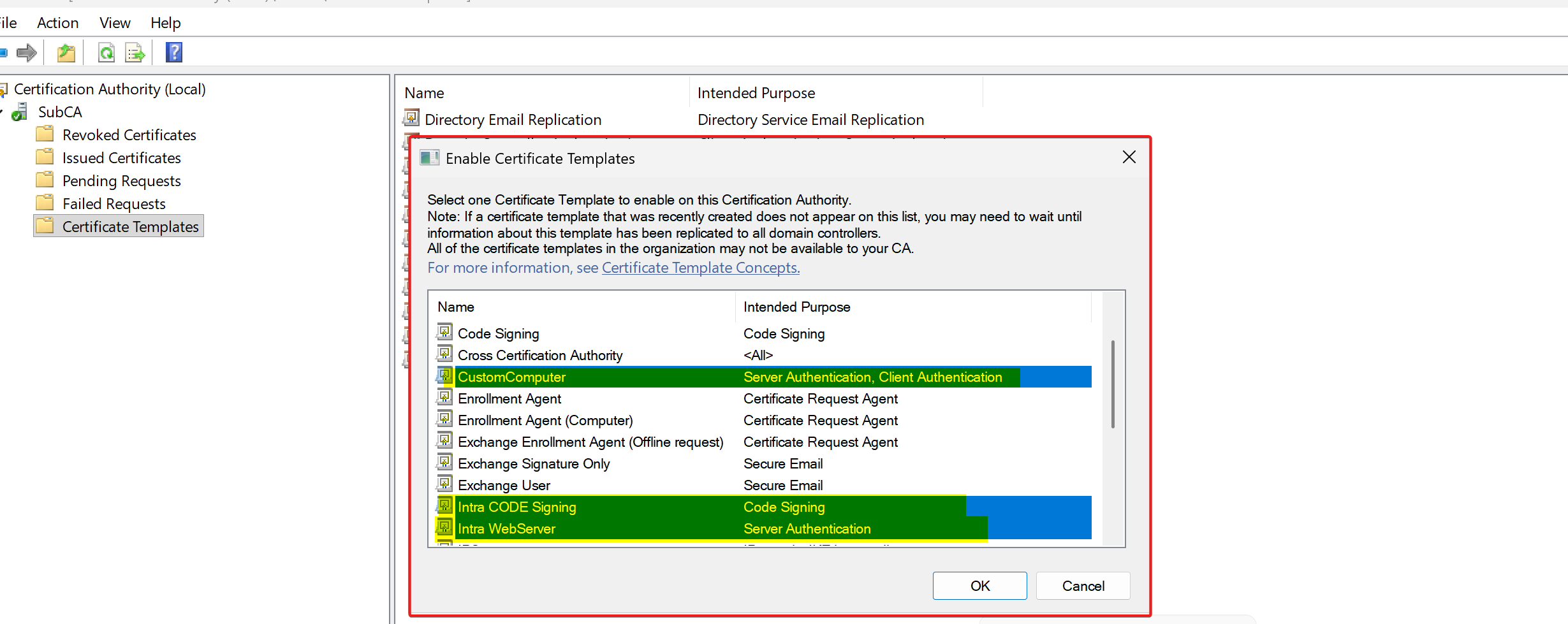Image resolution: width=1568 pixels, height=624 pixels.
Task: Open the Failed Requests folder
Action: (114, 204)
